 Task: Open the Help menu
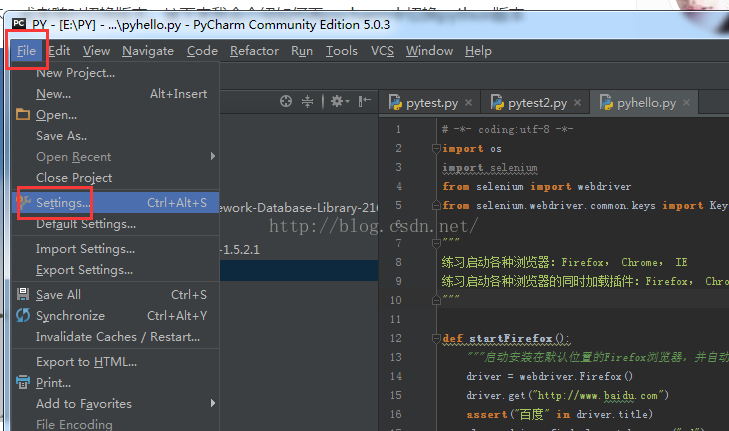click(478, 51)
